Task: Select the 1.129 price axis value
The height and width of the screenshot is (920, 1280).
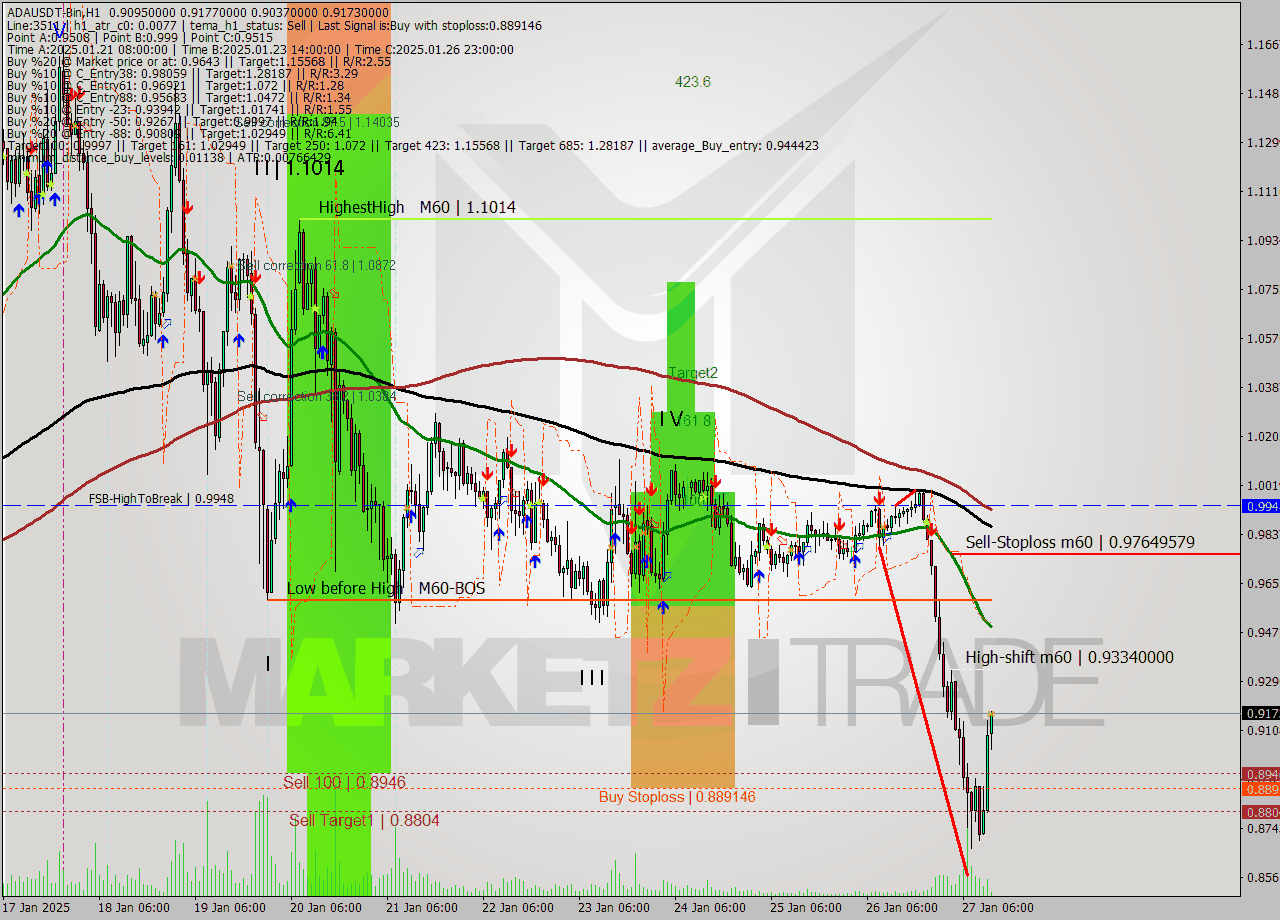Action: point(1262,142)
